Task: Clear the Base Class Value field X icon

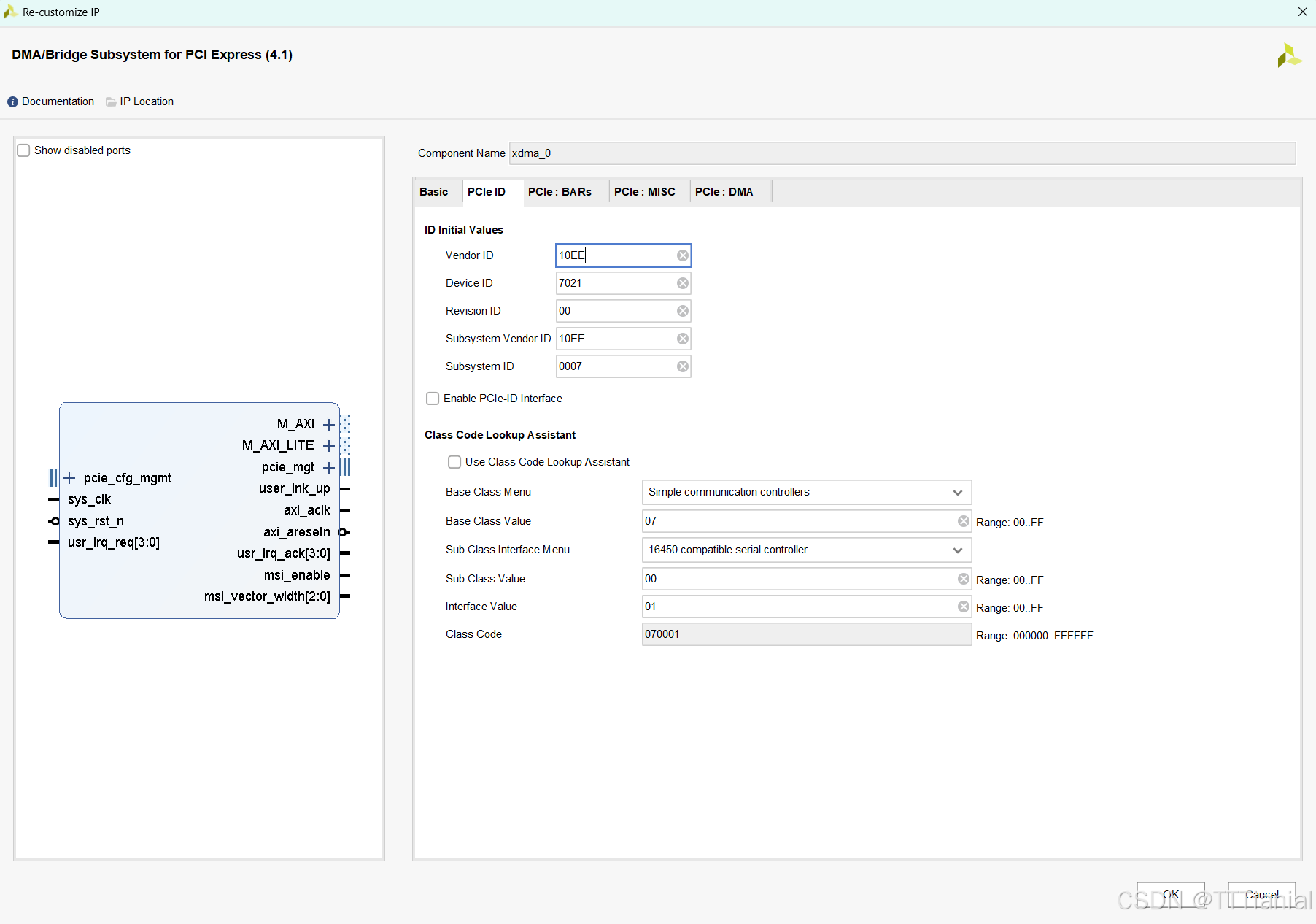Action: tap(964, 521)
